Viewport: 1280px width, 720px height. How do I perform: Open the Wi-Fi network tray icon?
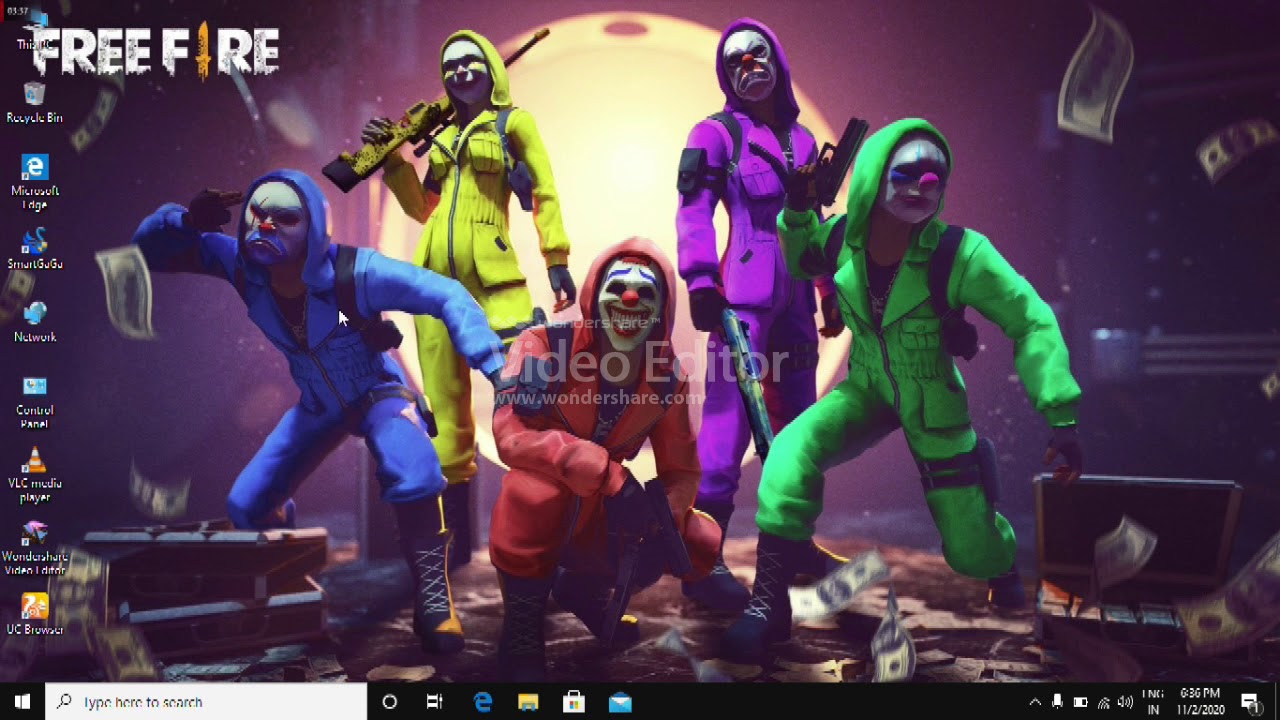1104,702
